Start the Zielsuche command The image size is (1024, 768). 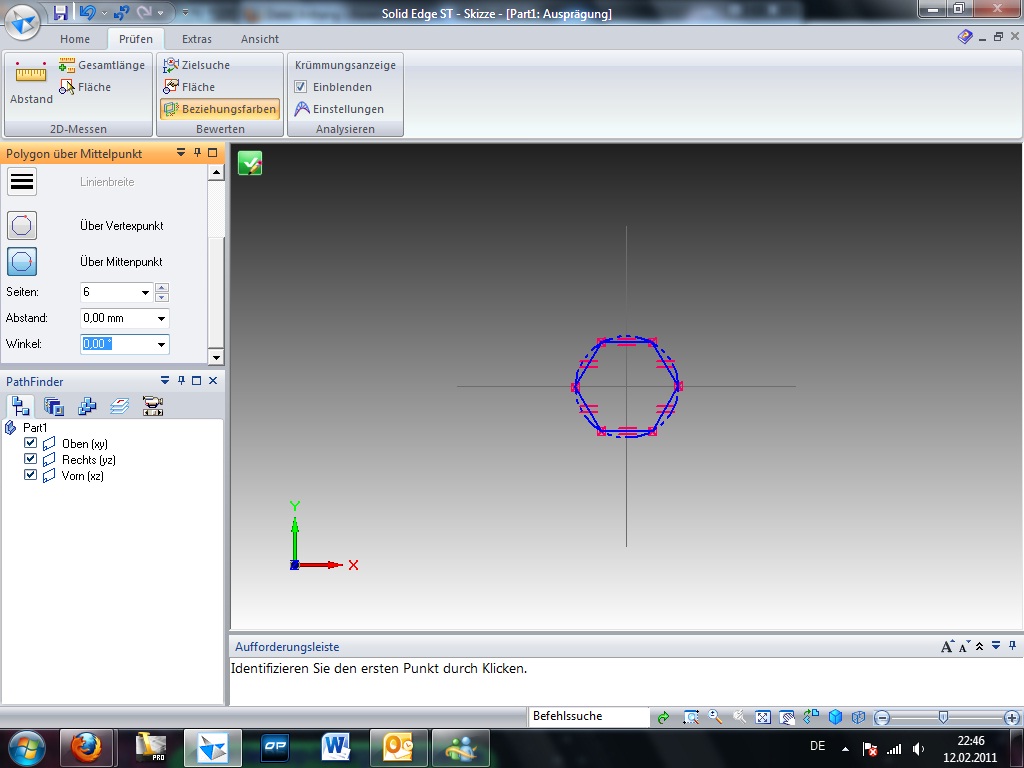(196, 65)
